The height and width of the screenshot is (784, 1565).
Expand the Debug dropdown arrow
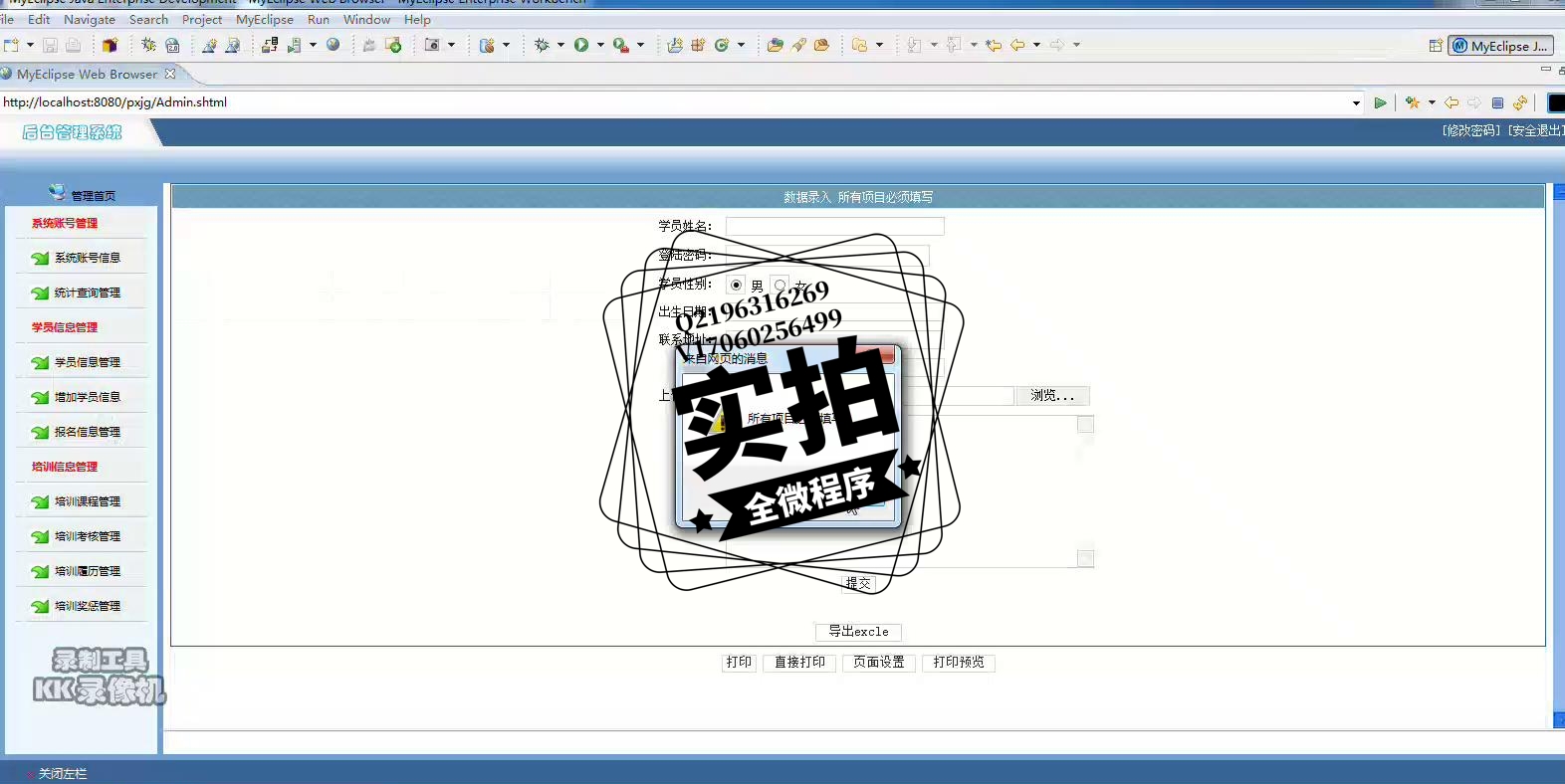(560, 45)
